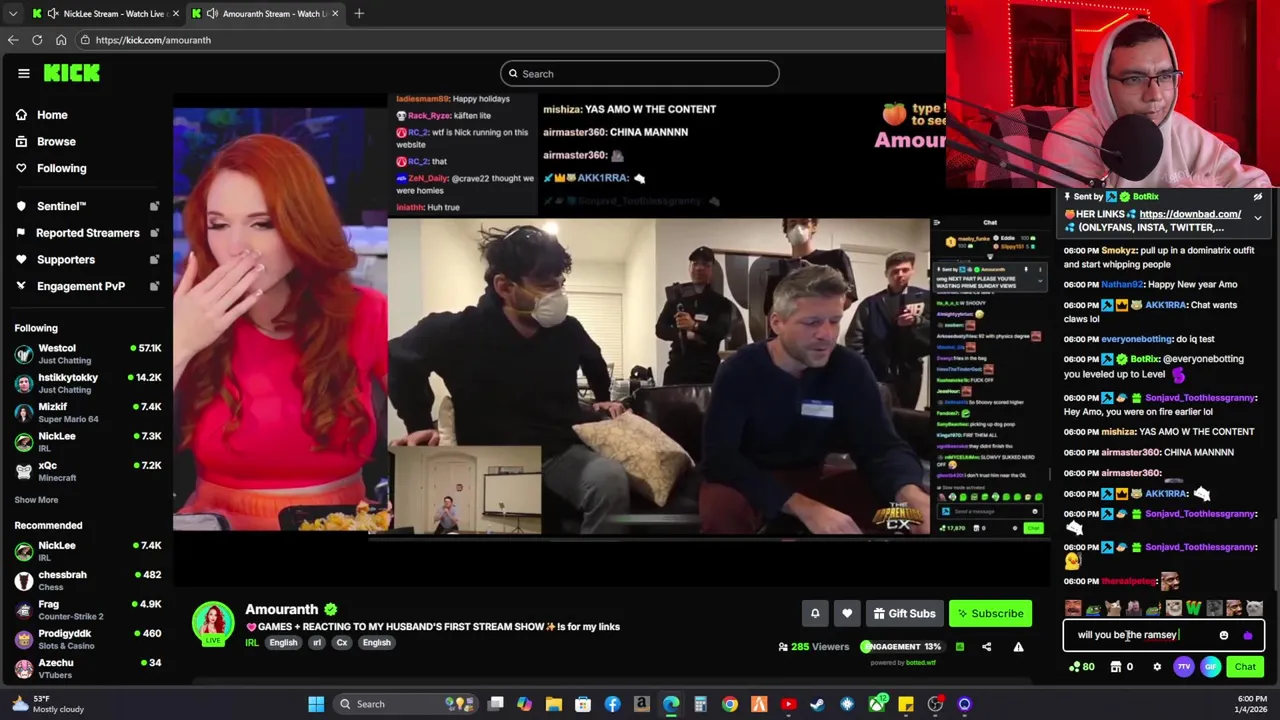Click the GIF button
Image resolution: width=1280 pixels, height=720 pixels.
(1210, 667)
